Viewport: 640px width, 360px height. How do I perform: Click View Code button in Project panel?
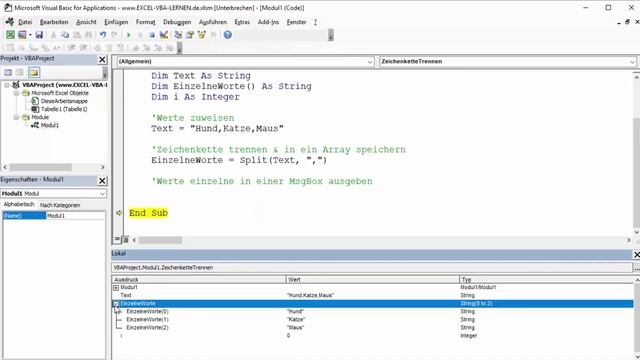8,73
